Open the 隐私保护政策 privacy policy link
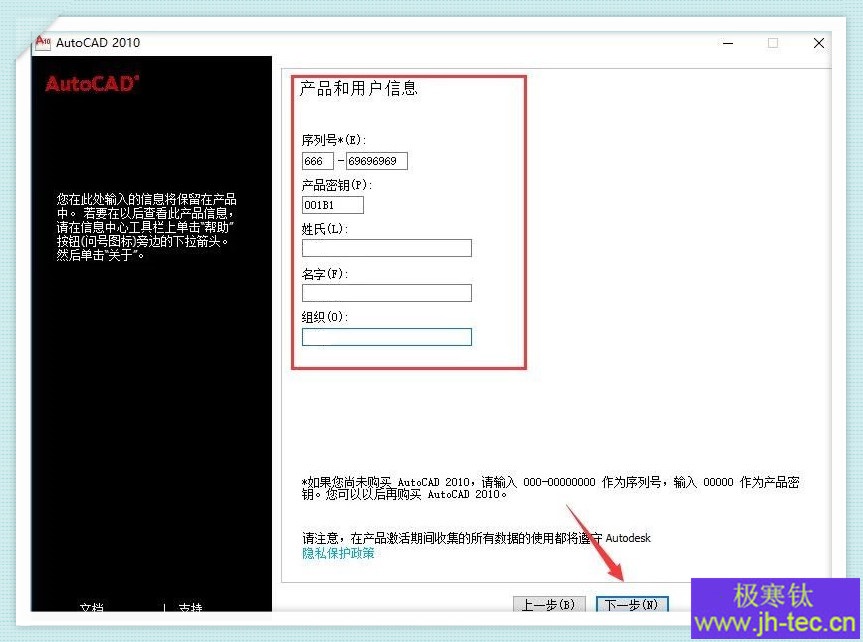The image size is (863, 642). 338,553
